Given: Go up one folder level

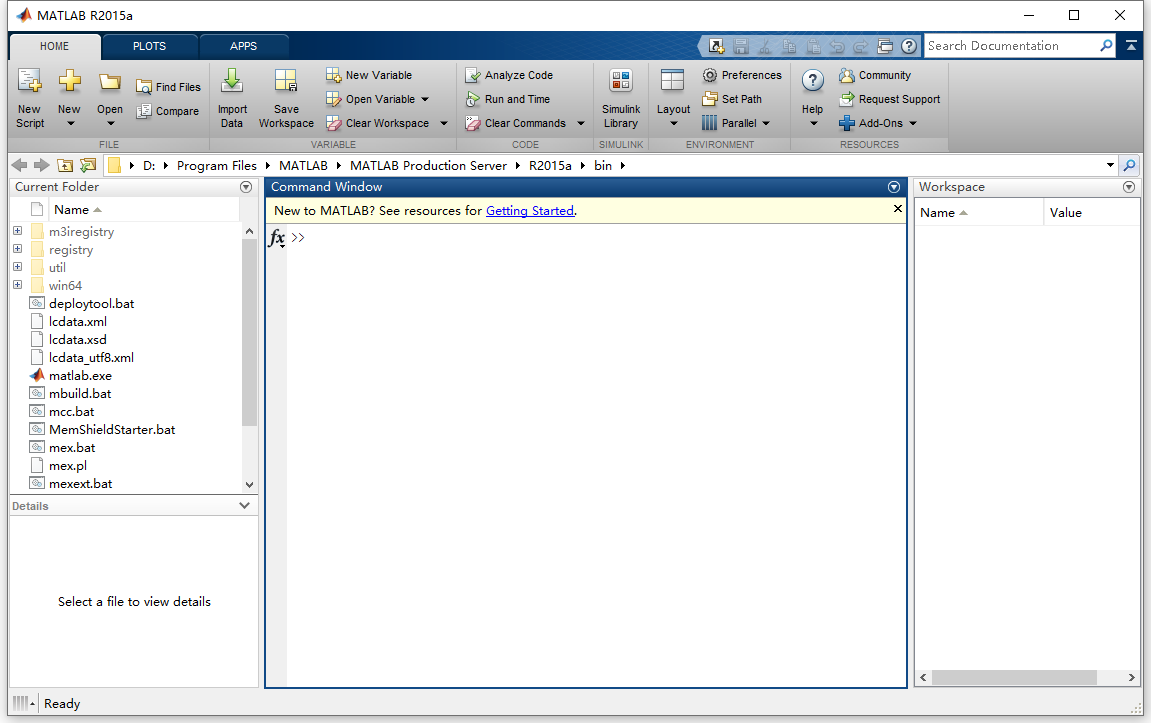Looking at the screenshot, I should (x=65, y=165).
